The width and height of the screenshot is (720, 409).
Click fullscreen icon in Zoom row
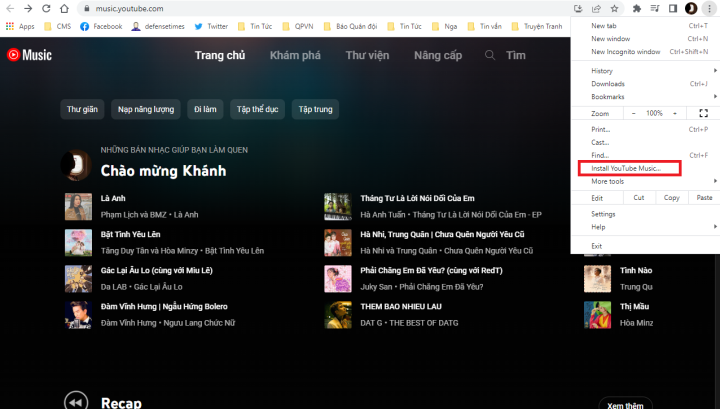(703, 113)
